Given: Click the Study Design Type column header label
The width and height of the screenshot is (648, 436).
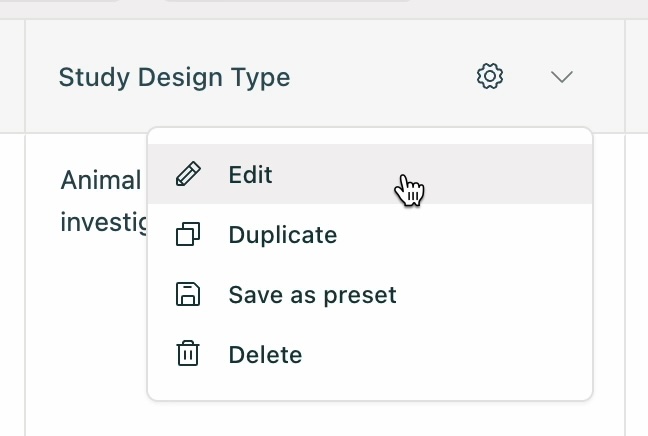Looking at the screenshot, I should click(x=174, y=77).
